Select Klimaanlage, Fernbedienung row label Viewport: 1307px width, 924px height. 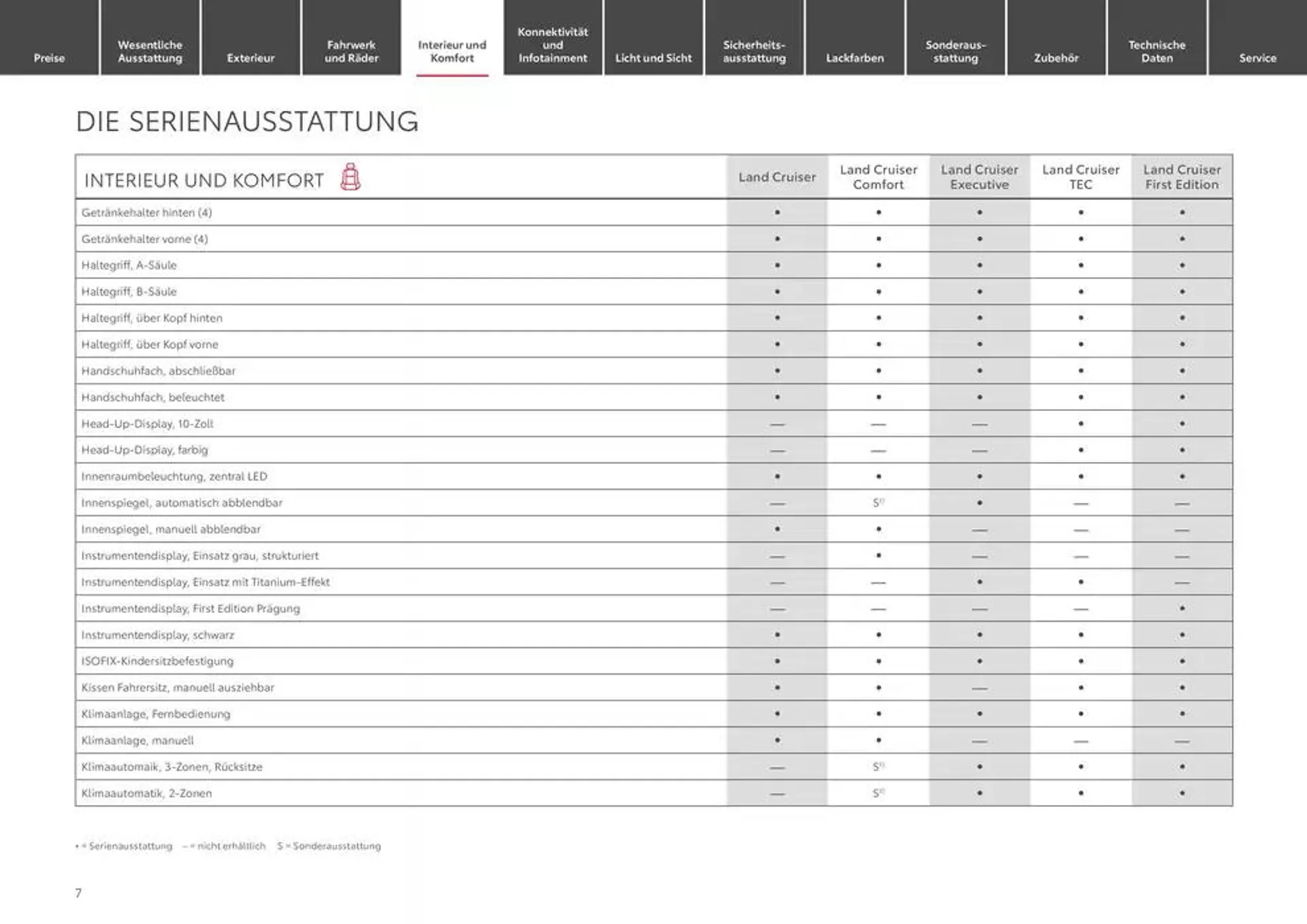156,714
